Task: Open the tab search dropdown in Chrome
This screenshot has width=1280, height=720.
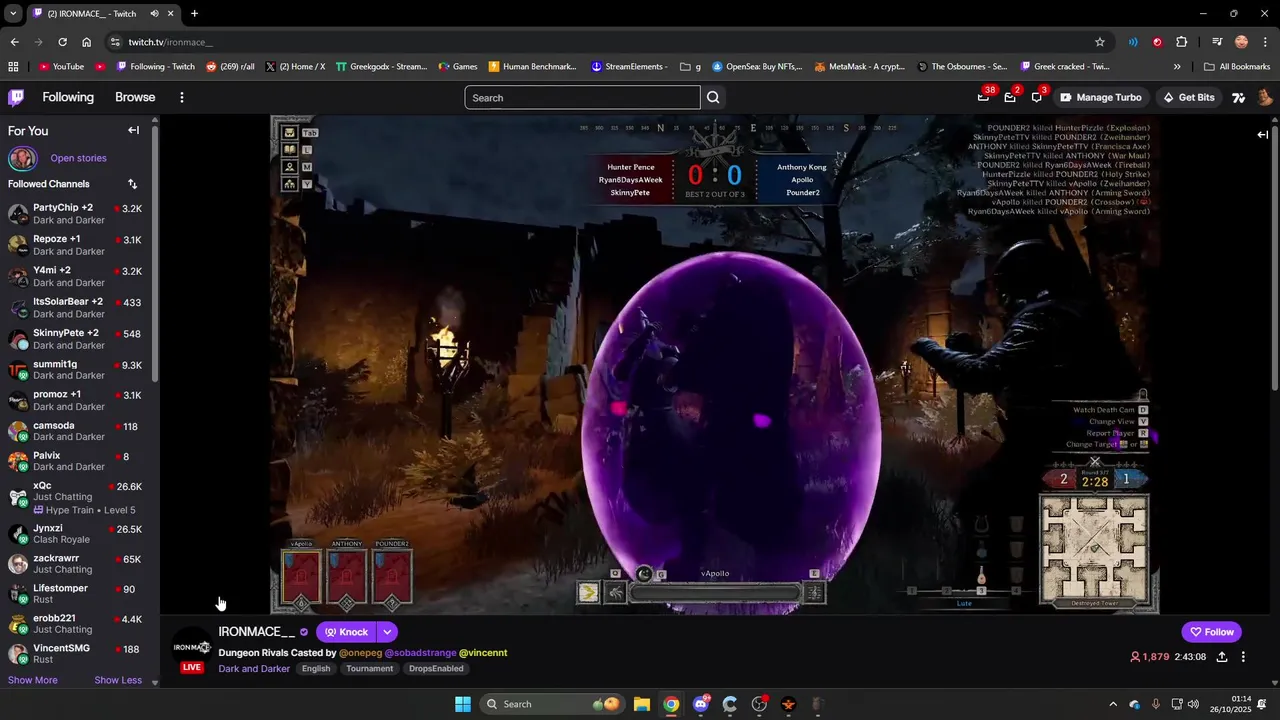Action: pos(13,13)
